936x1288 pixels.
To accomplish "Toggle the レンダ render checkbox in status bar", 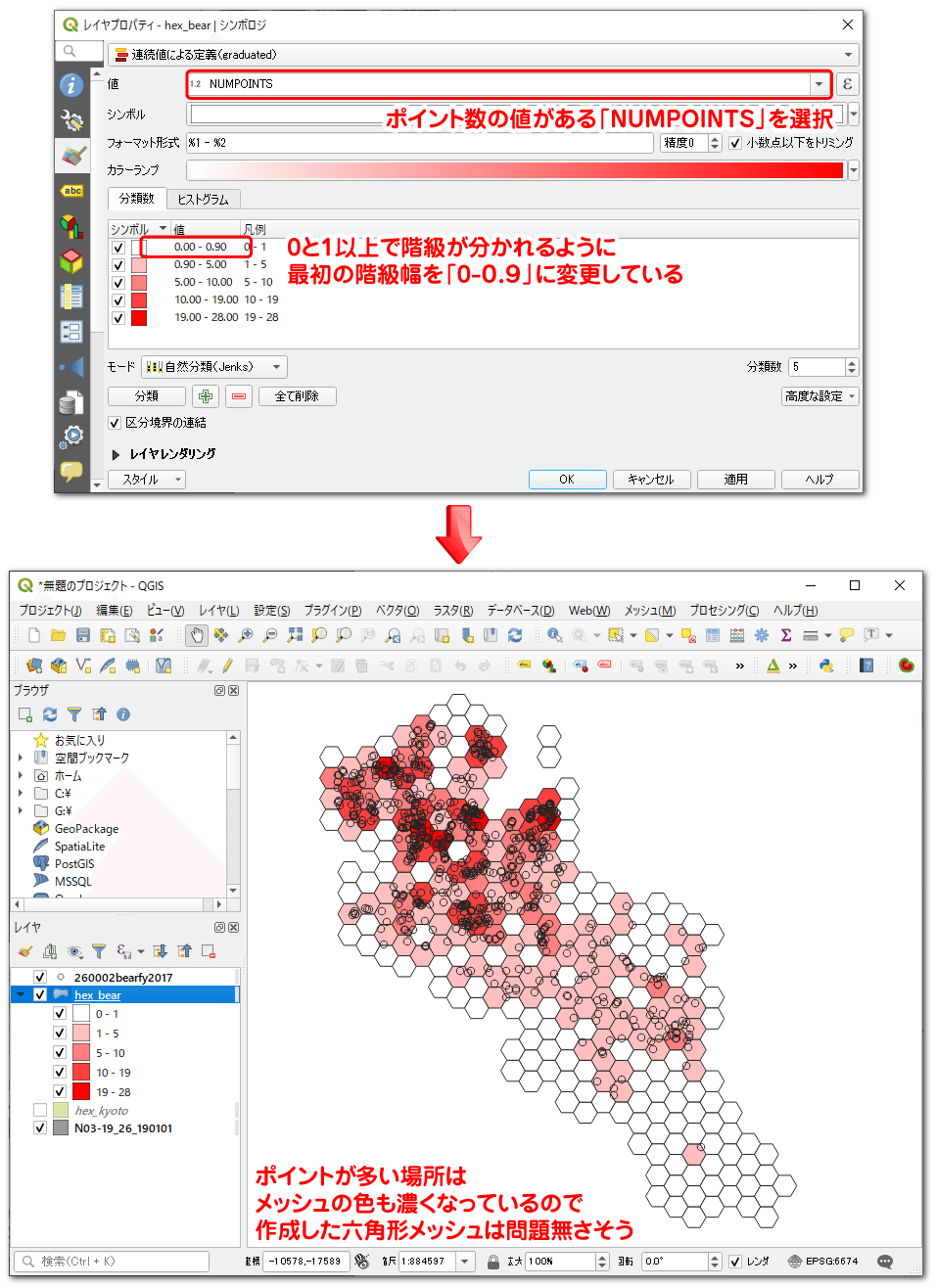I will click(x=735, y=1262).
